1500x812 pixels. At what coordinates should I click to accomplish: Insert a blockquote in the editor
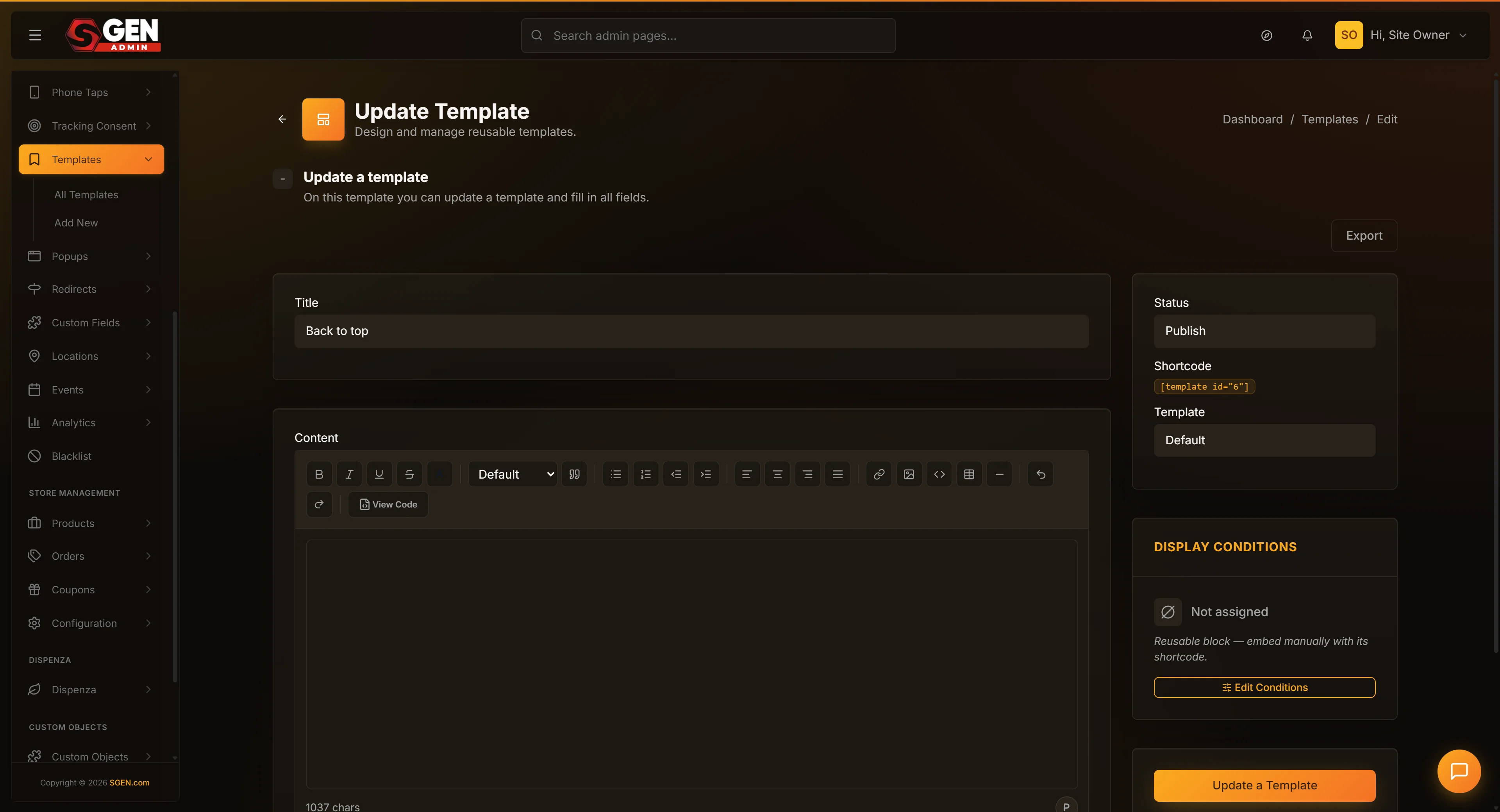point(575,474)
